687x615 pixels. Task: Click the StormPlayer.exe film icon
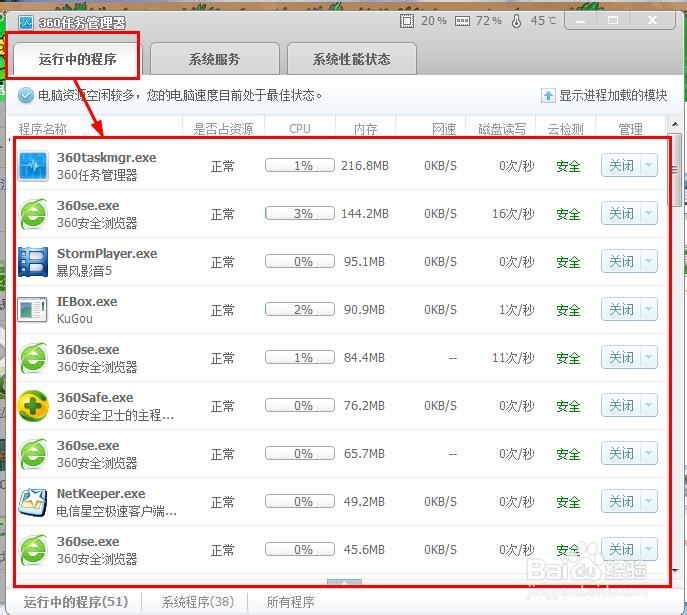coord(33,262)
